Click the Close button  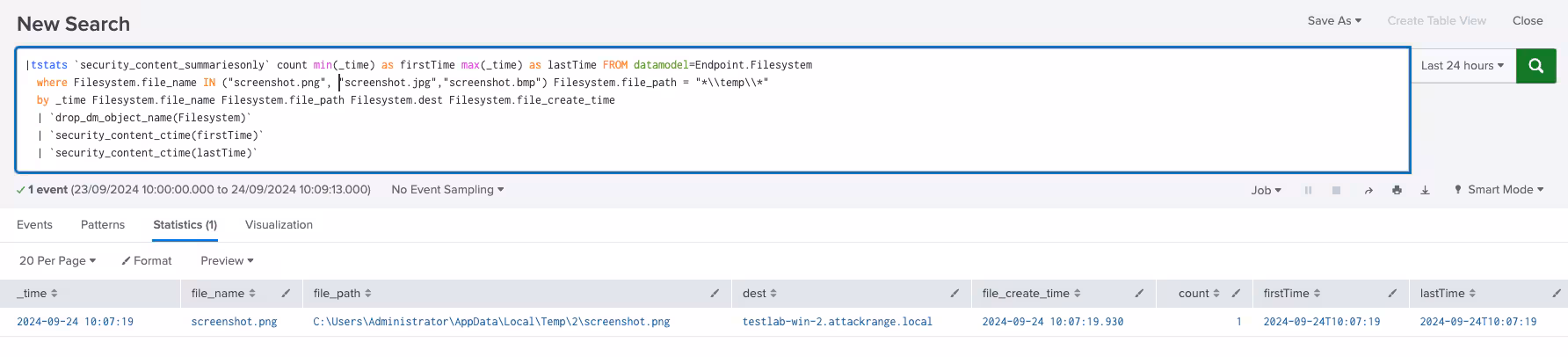[x=1527, y=21]
